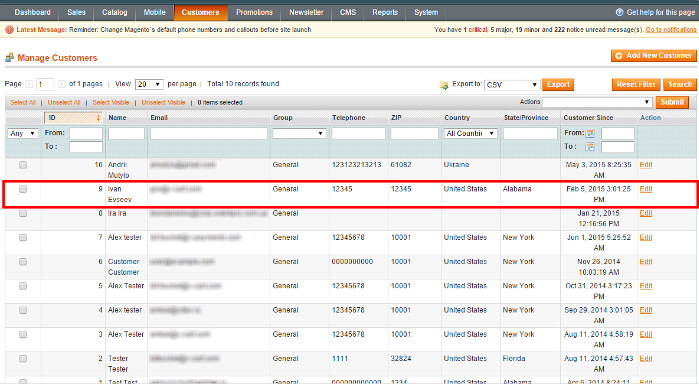Screen dimensions: 699x384
Task: Open the Newsletter menu
Action: coord(306,12)
